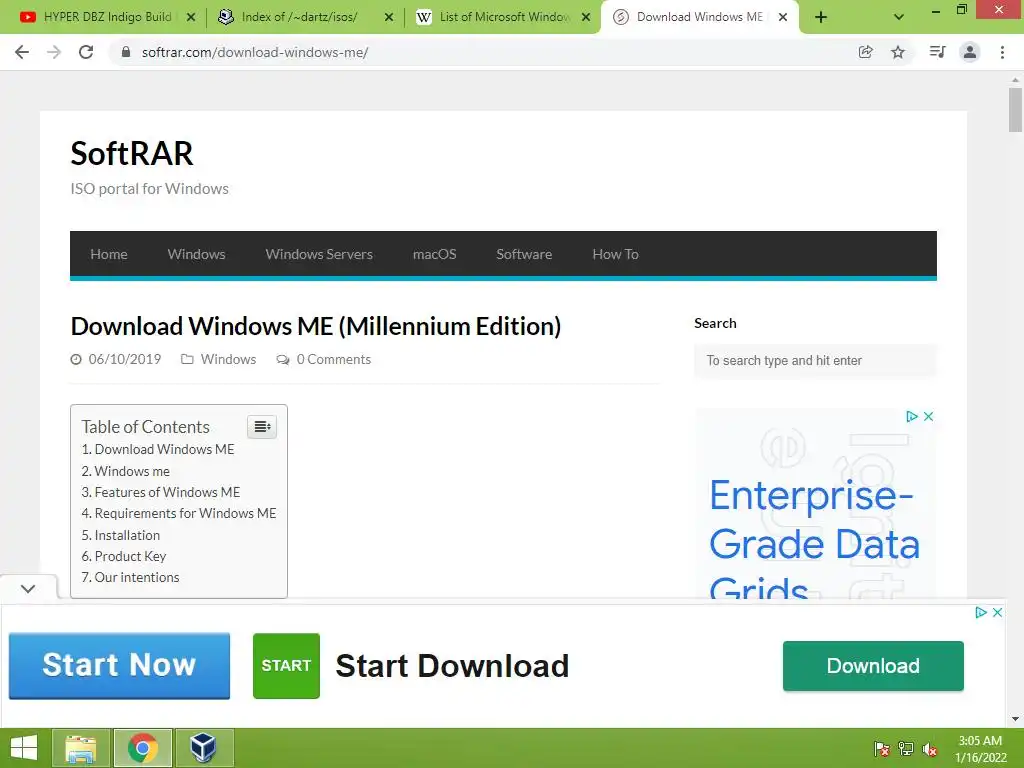
Task: Close the List of Microsoft Windows tab
Action: pyautogui.click(x=586, y=17)
